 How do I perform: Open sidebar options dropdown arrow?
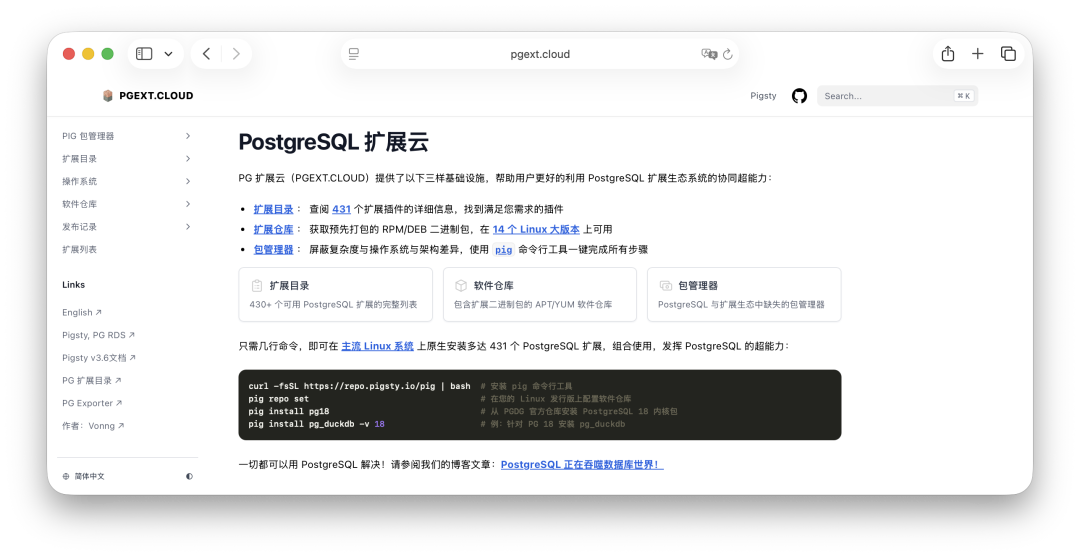pyautogui.click(x=168, y=54)
